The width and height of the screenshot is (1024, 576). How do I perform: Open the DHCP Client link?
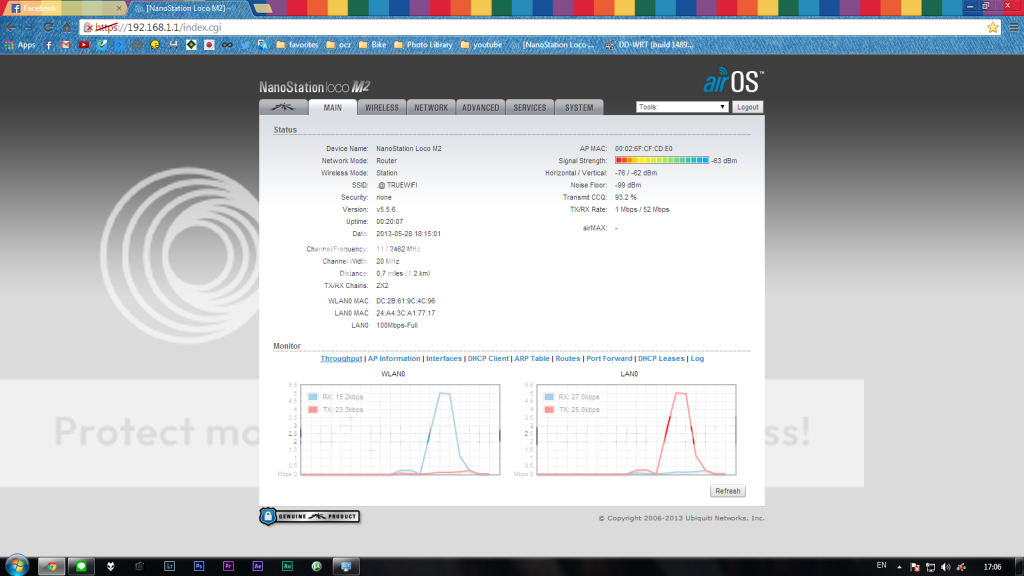(488, 359)
